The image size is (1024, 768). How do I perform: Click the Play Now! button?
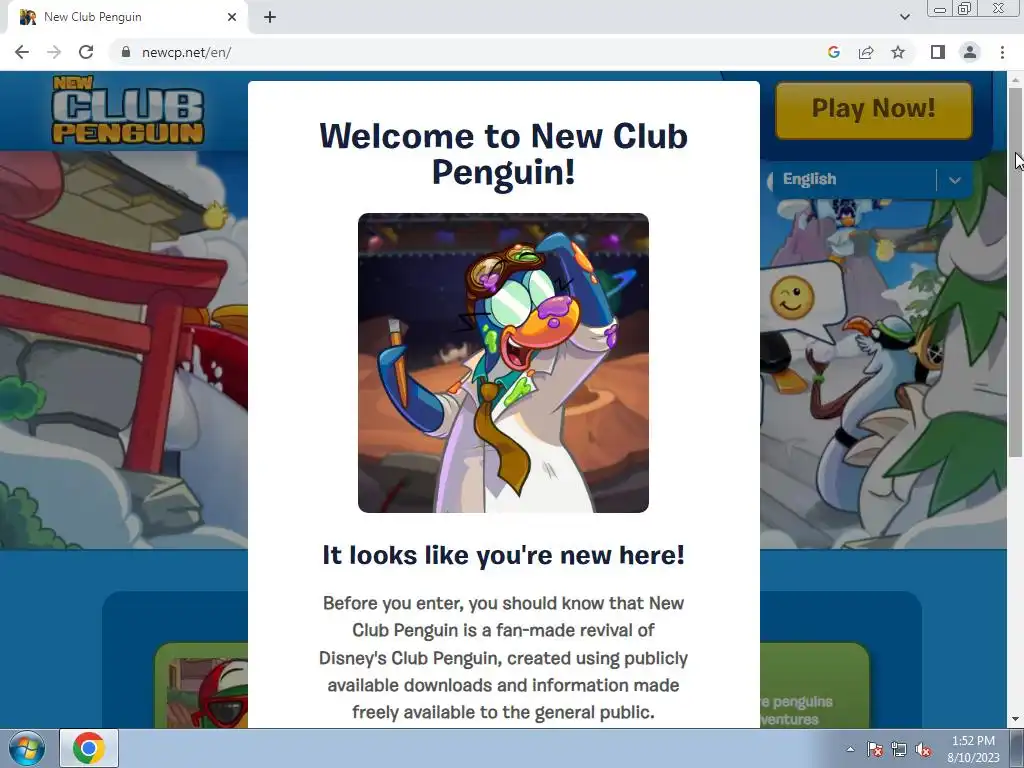[x=874, y=109]
